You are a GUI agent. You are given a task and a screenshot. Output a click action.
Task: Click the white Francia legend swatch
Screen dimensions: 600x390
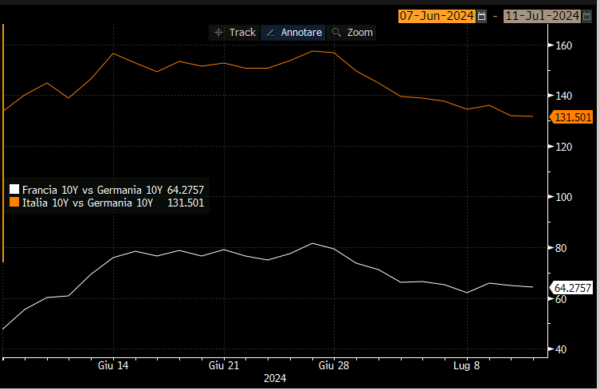pos(14,189)
